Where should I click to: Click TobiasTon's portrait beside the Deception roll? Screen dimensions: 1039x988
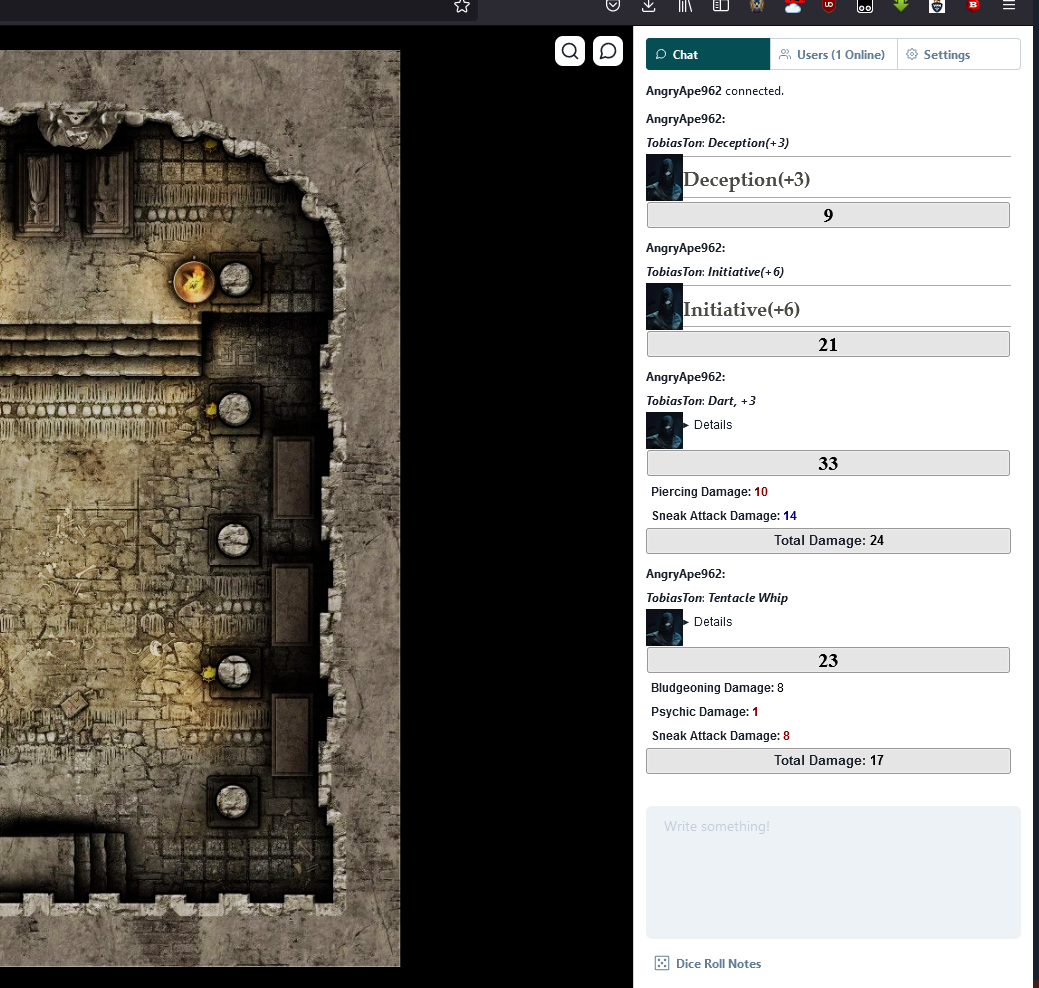664,177
